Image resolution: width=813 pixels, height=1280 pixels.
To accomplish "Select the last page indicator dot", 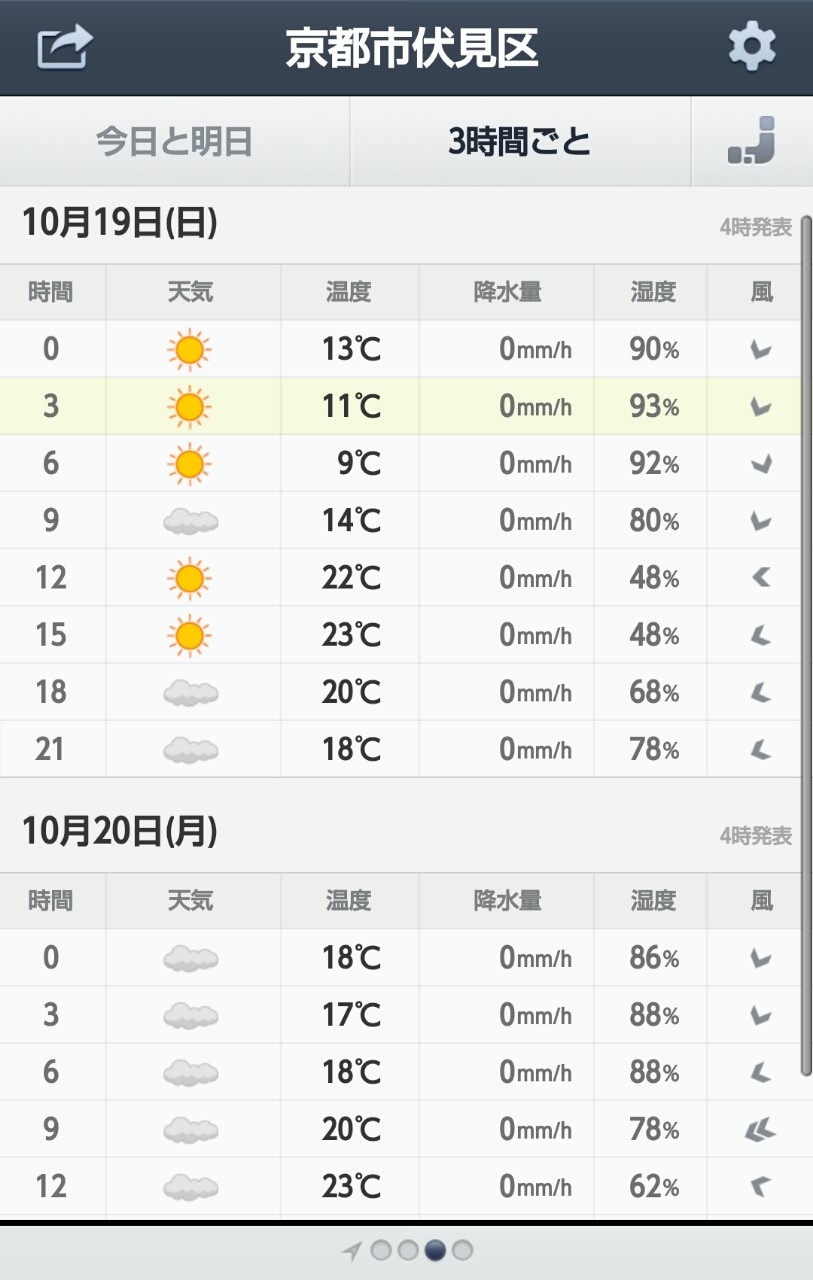I will (x=462, y=1251).
